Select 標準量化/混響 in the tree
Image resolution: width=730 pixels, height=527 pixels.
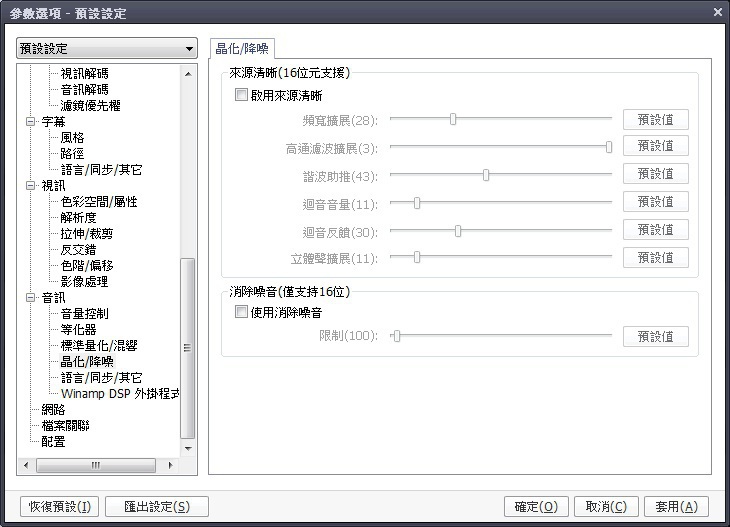[99, 345]
